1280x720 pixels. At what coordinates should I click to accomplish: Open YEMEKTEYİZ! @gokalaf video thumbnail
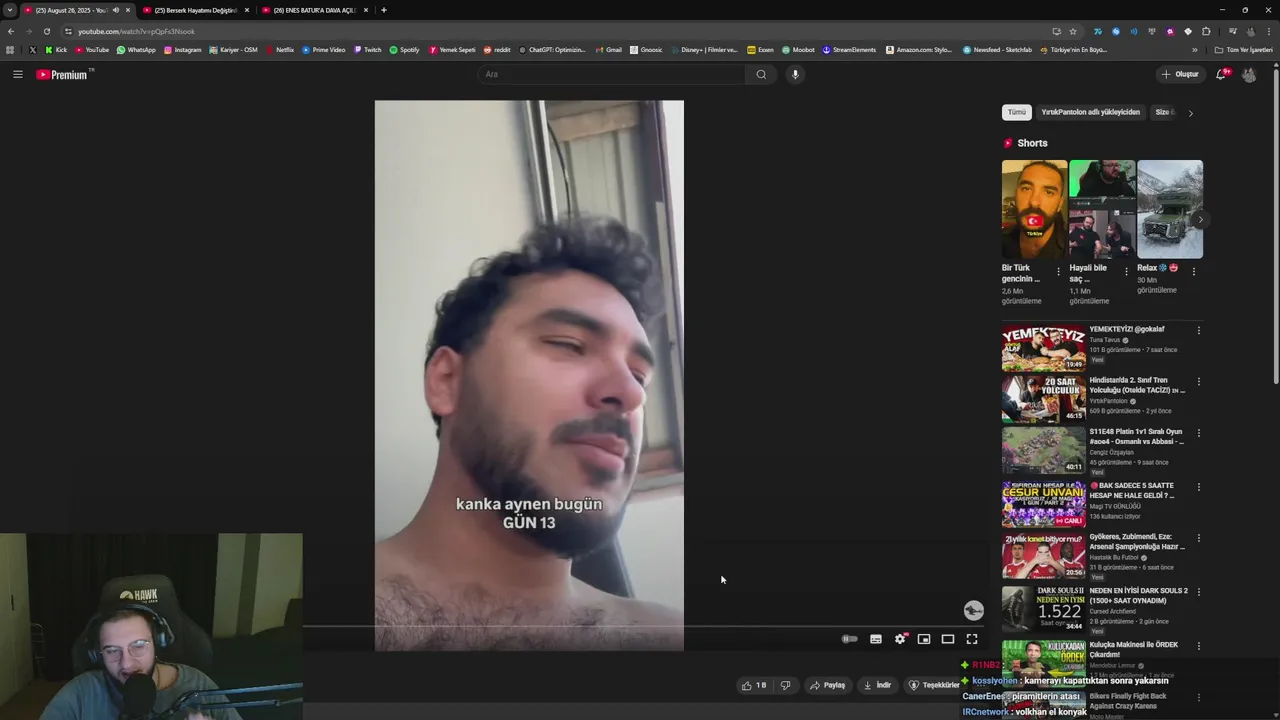tap(1043, 347)
